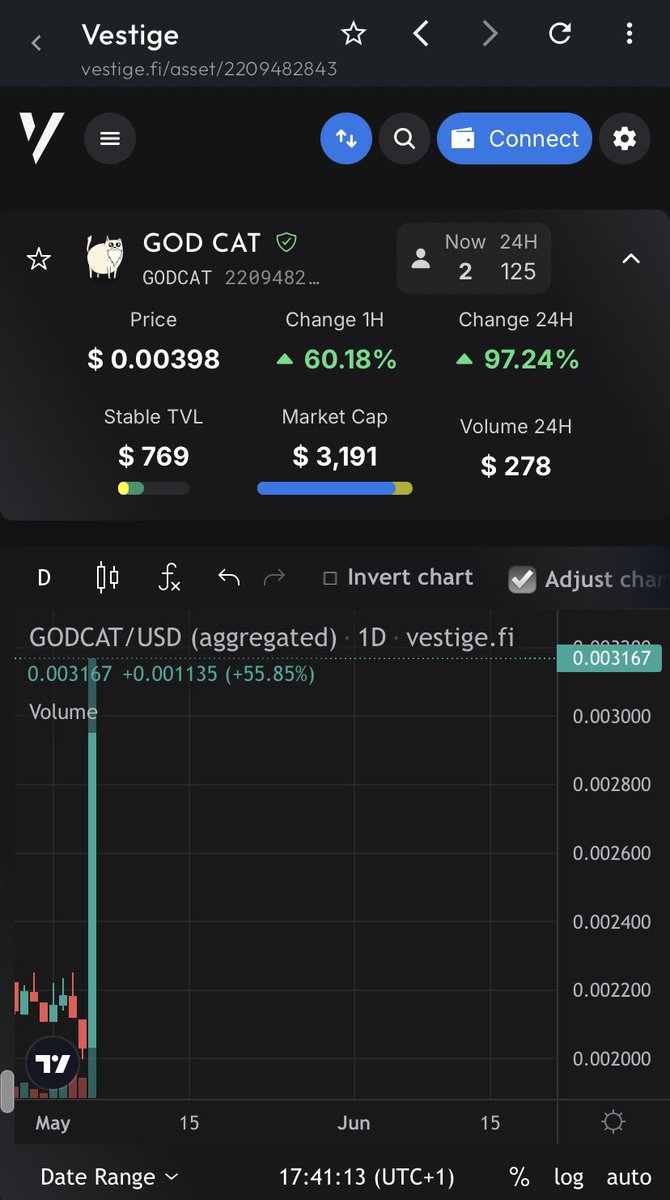Click vestige.fi/asset URL address
Screen dimensions: 670x1200
(208, 69)
